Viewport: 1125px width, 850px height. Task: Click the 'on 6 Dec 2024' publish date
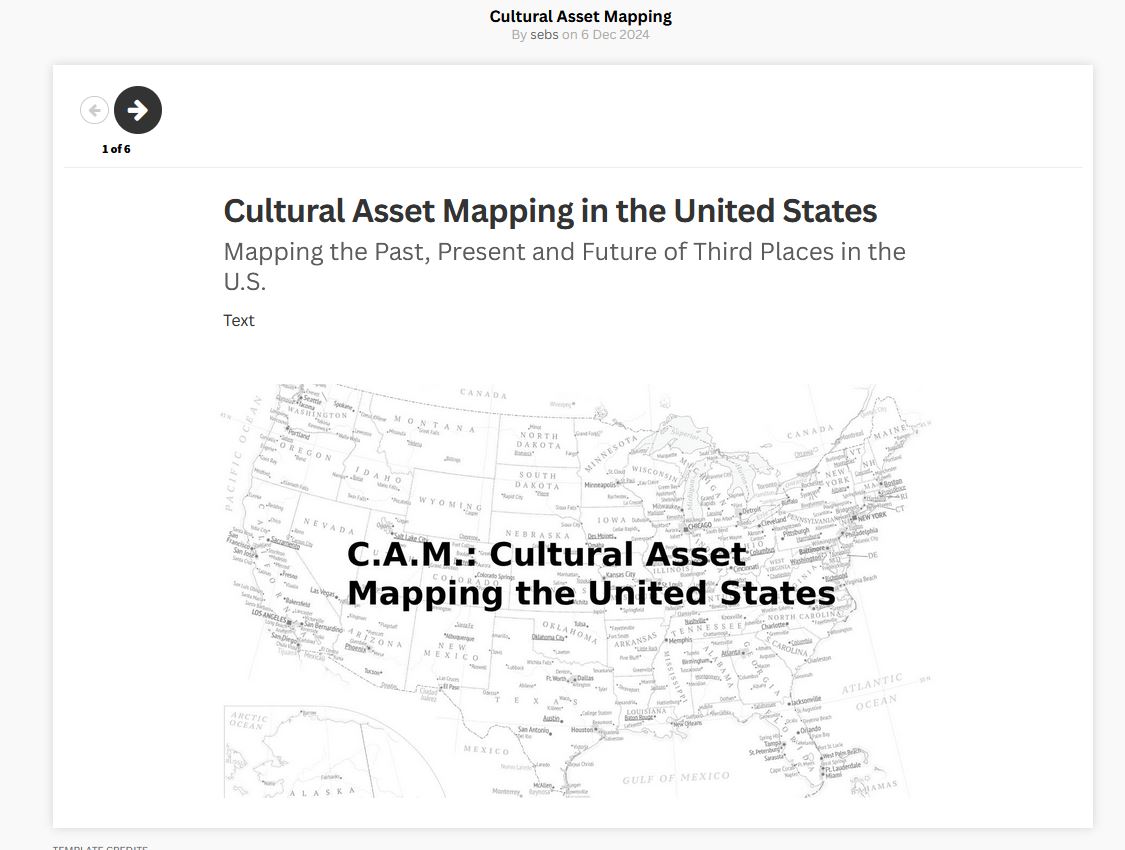(x=605, y=34)
